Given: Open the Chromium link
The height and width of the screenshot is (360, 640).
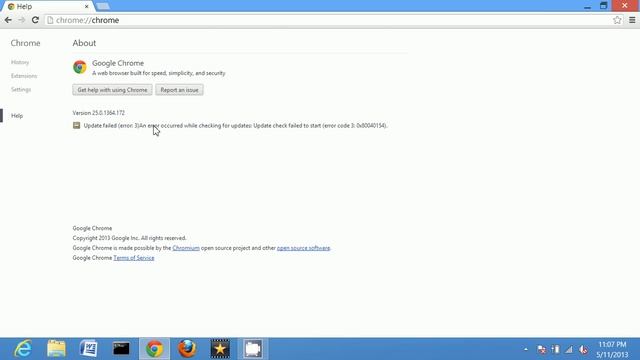Looking at the screenshot, I should (186, 248).
